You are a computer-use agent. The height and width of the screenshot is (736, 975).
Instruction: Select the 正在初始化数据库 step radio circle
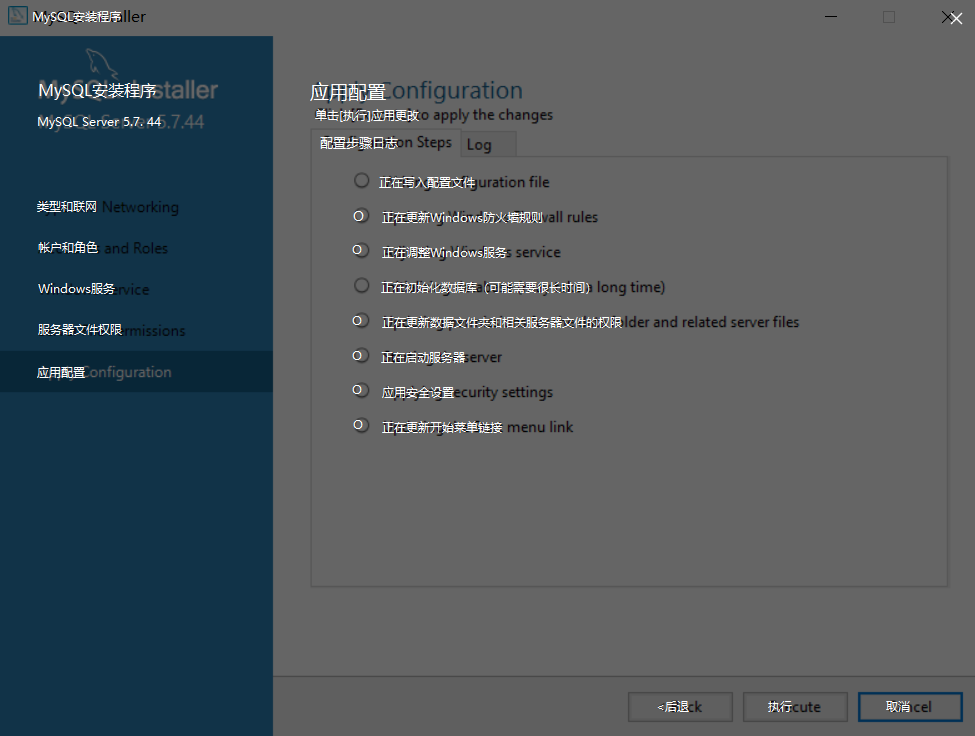point(361,285)
